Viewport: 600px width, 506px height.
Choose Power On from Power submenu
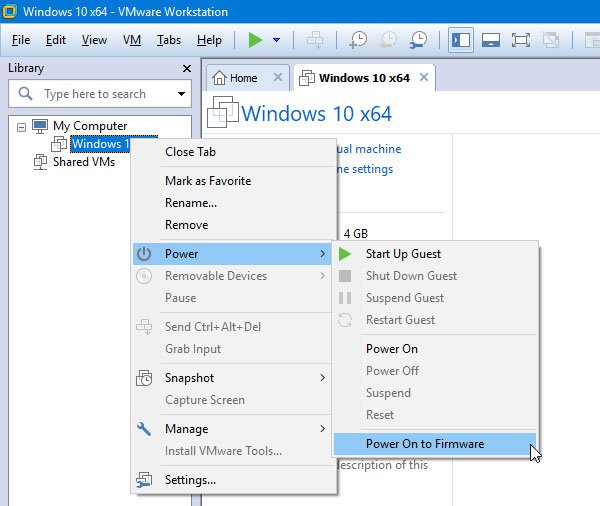tap(435, 349)
